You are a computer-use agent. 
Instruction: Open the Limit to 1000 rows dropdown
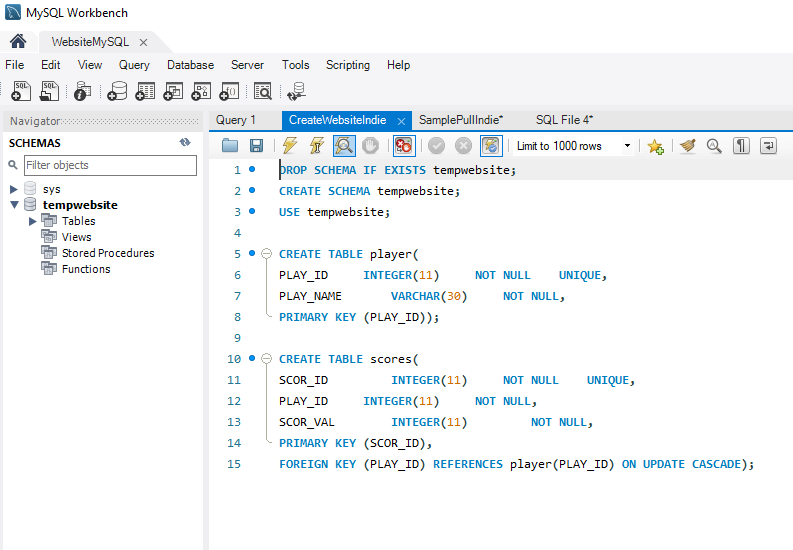tap(627, 146)
